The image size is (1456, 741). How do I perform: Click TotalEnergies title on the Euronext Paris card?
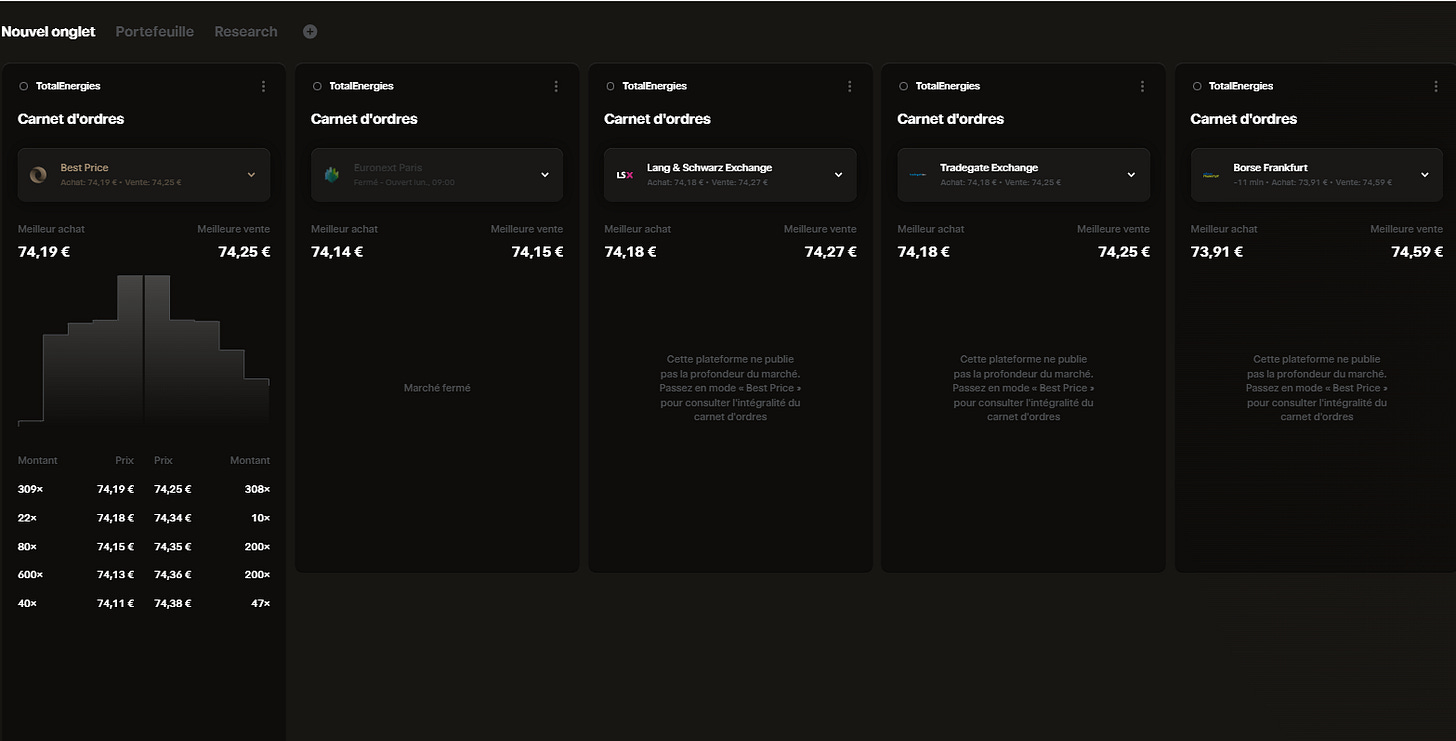pyautogui.click(x=361, y=86)
